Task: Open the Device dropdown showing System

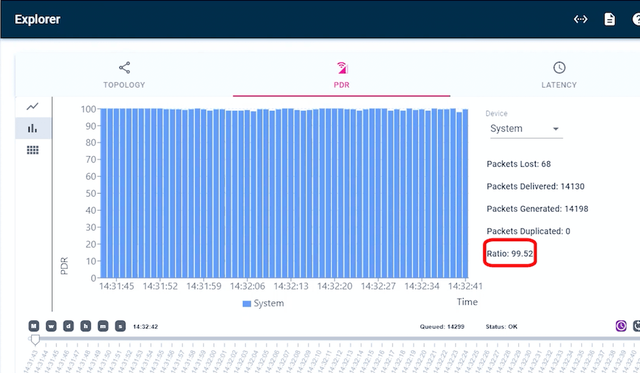Action: click(526, 129)
